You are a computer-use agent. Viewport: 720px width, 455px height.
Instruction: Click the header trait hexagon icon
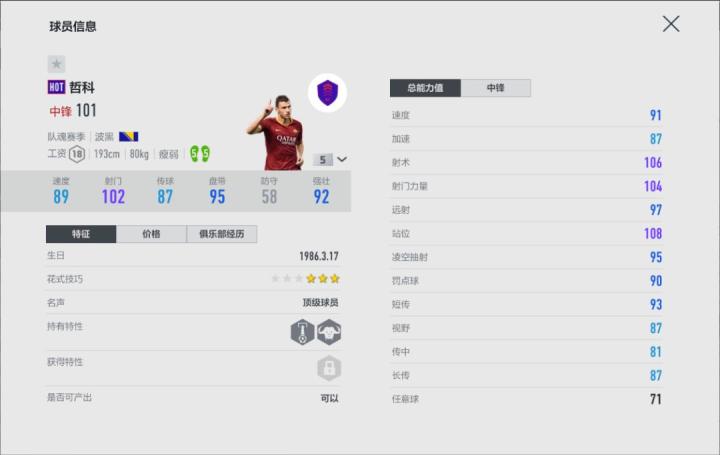click(303, 332)
